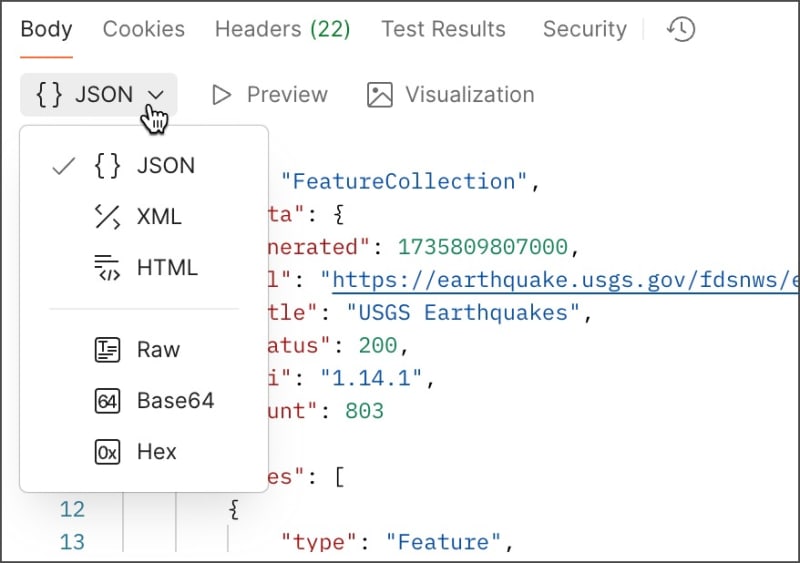This screenshot has width=800, height=563.
Task: Choose Base64 from the format menu
Action: [175, 401]
